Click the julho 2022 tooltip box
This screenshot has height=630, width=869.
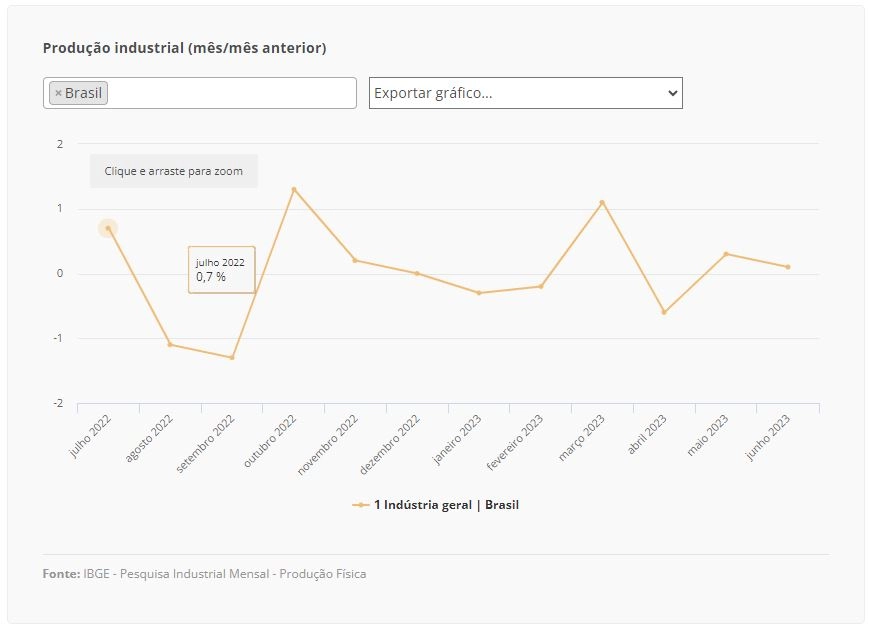[x=222, y=270]
